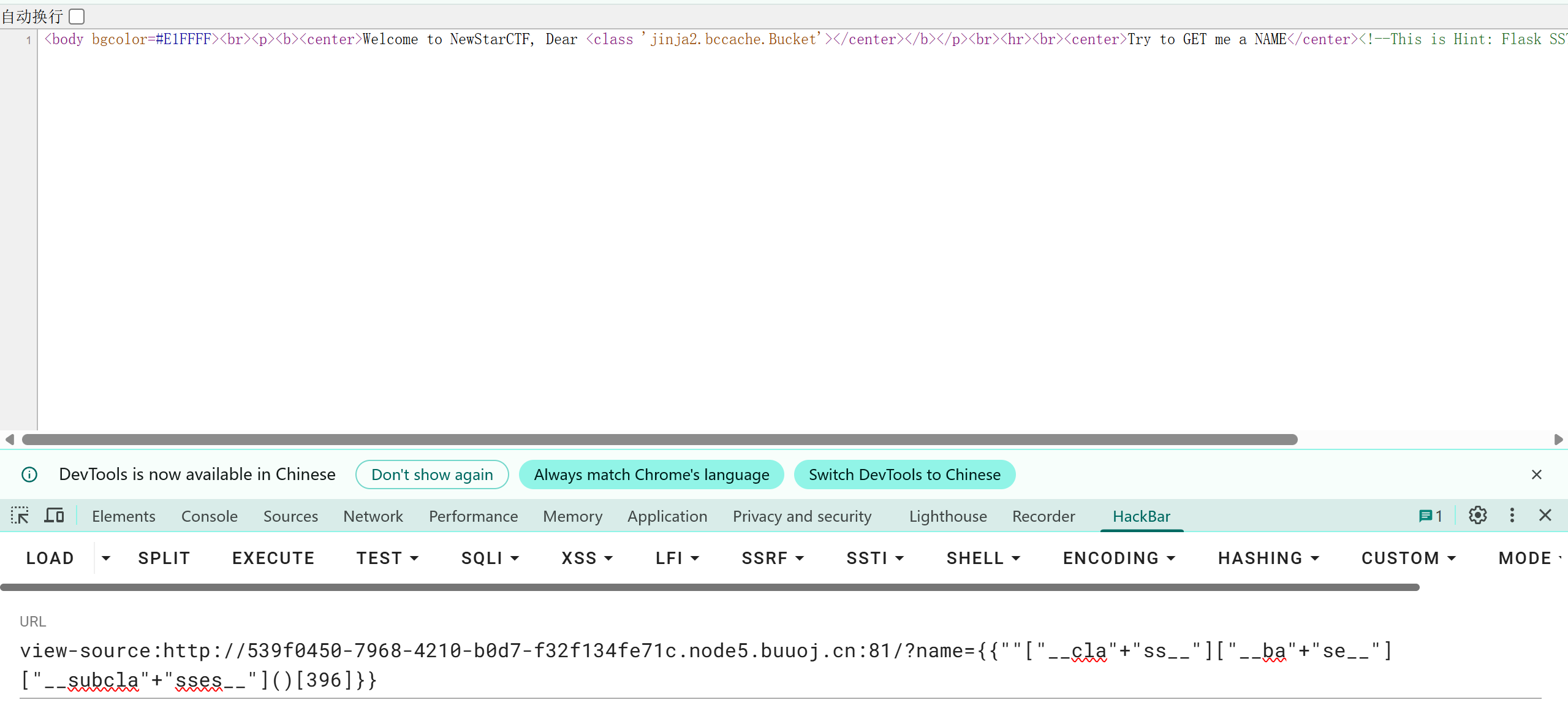Open the SQLI dropdown in HackBar
The image size is (1568, 713).
pyautogui.click(x=490, y=558)
